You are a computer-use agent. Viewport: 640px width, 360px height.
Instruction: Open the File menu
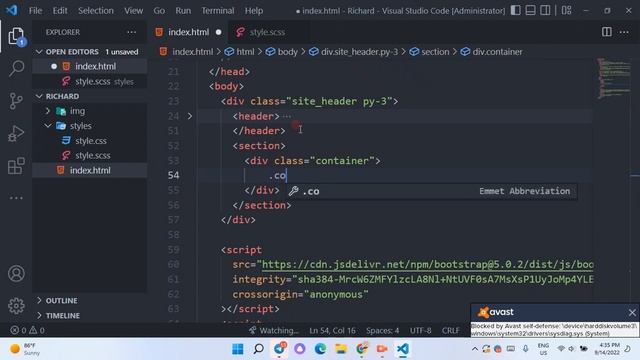35,11
